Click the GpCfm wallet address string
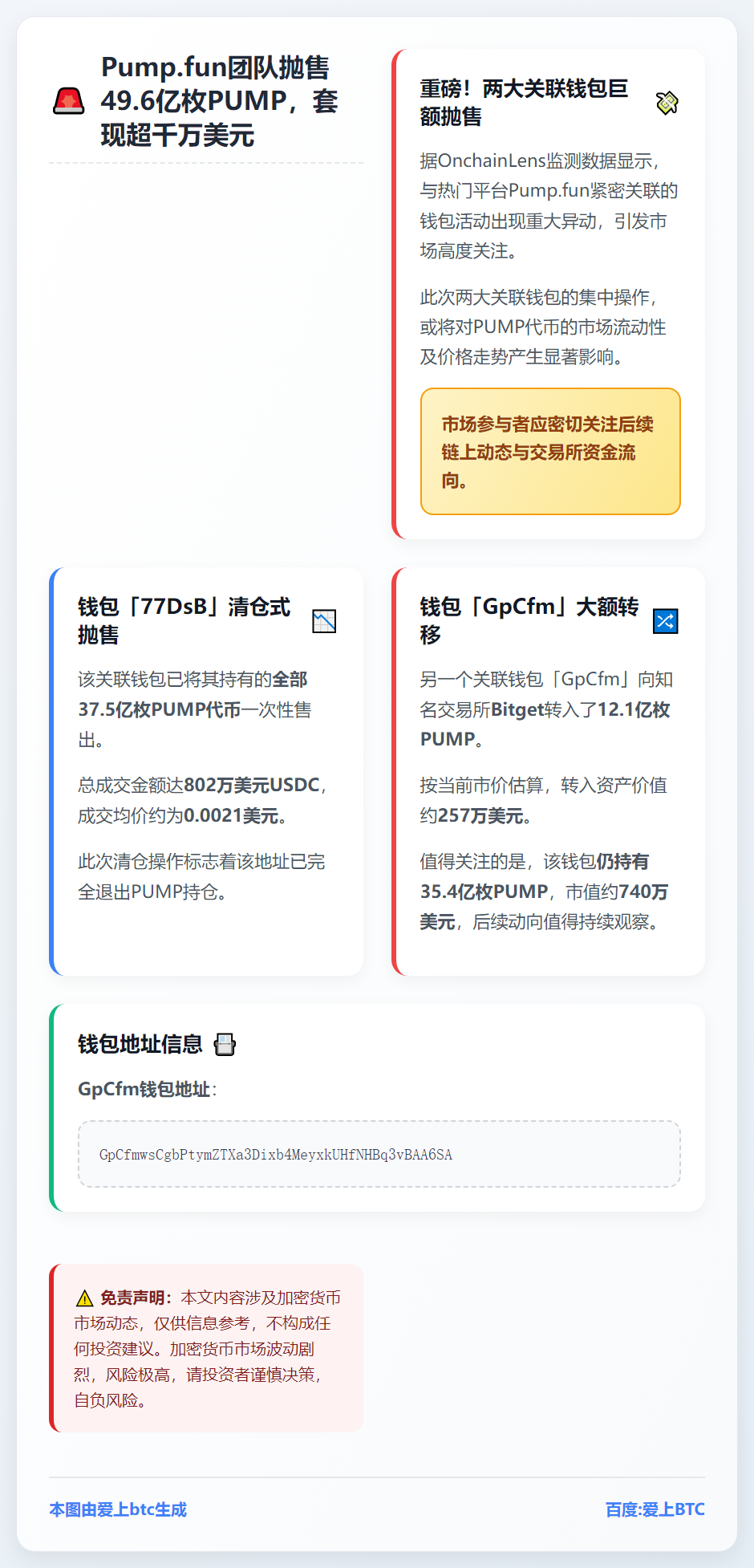 tap(276, 1155)
